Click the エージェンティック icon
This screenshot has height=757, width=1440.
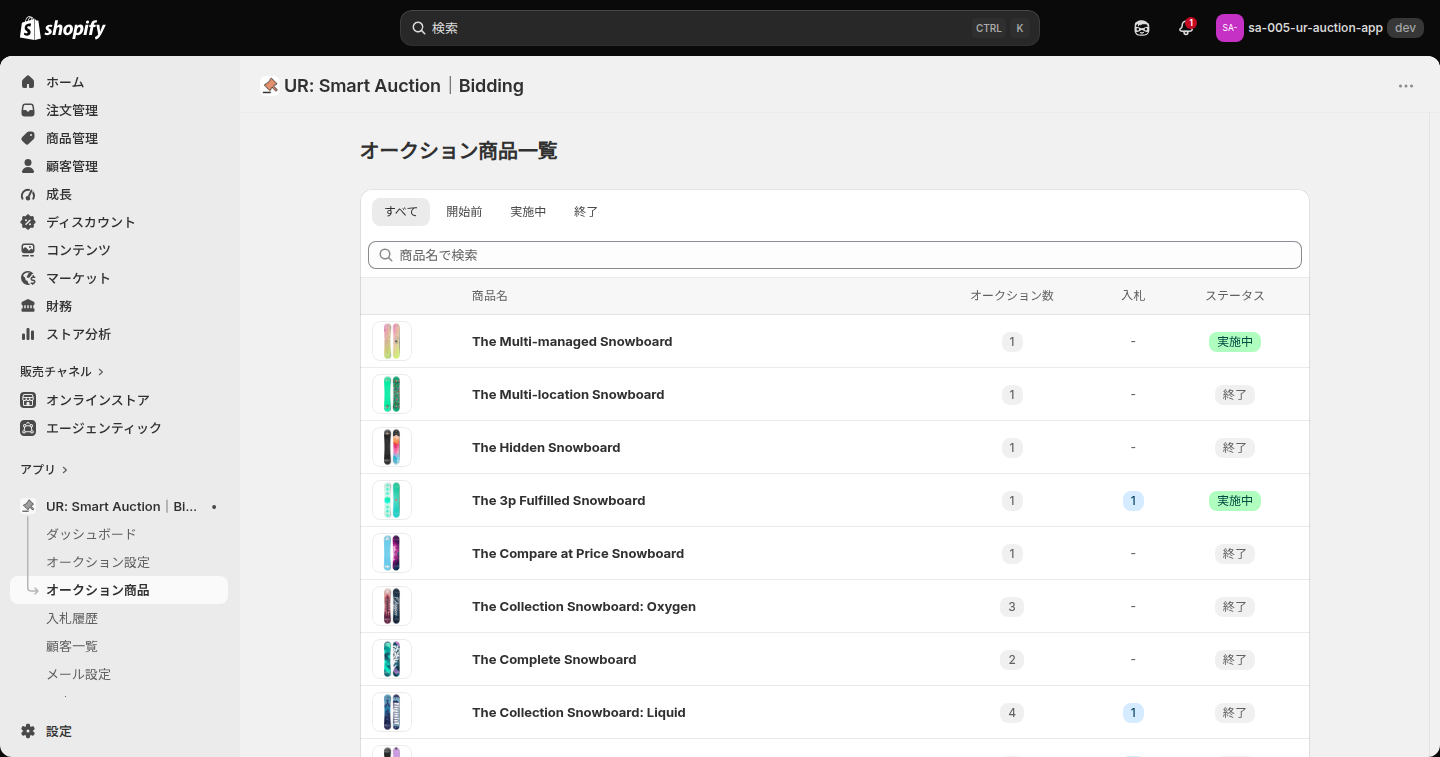click(28, 428)
